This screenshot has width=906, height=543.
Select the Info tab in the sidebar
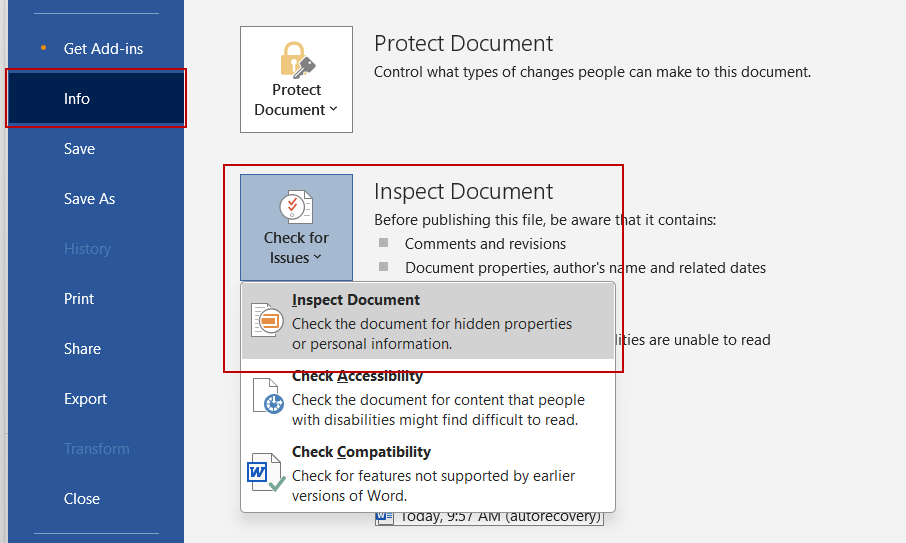77,99
